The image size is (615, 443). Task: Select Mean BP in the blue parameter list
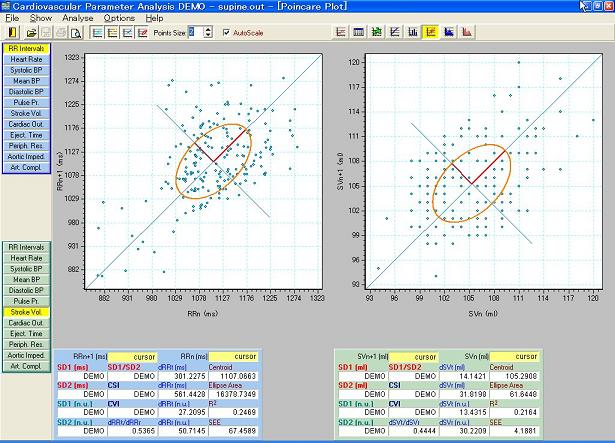click(26, 81)
